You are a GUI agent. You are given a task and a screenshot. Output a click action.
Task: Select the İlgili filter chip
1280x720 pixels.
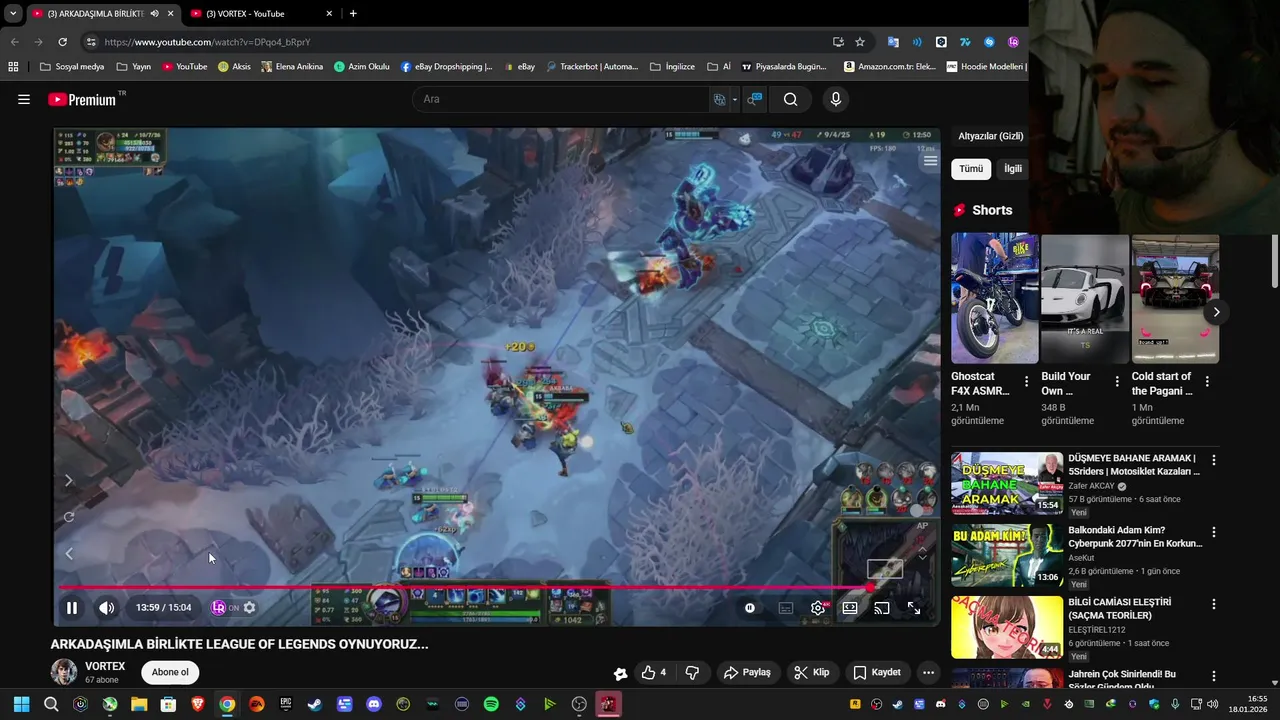click(x=1013, y=169)
